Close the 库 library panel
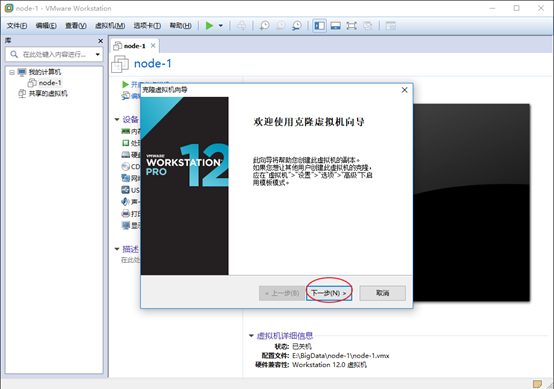Screen dimensions: 554x389 pos(100,41)
